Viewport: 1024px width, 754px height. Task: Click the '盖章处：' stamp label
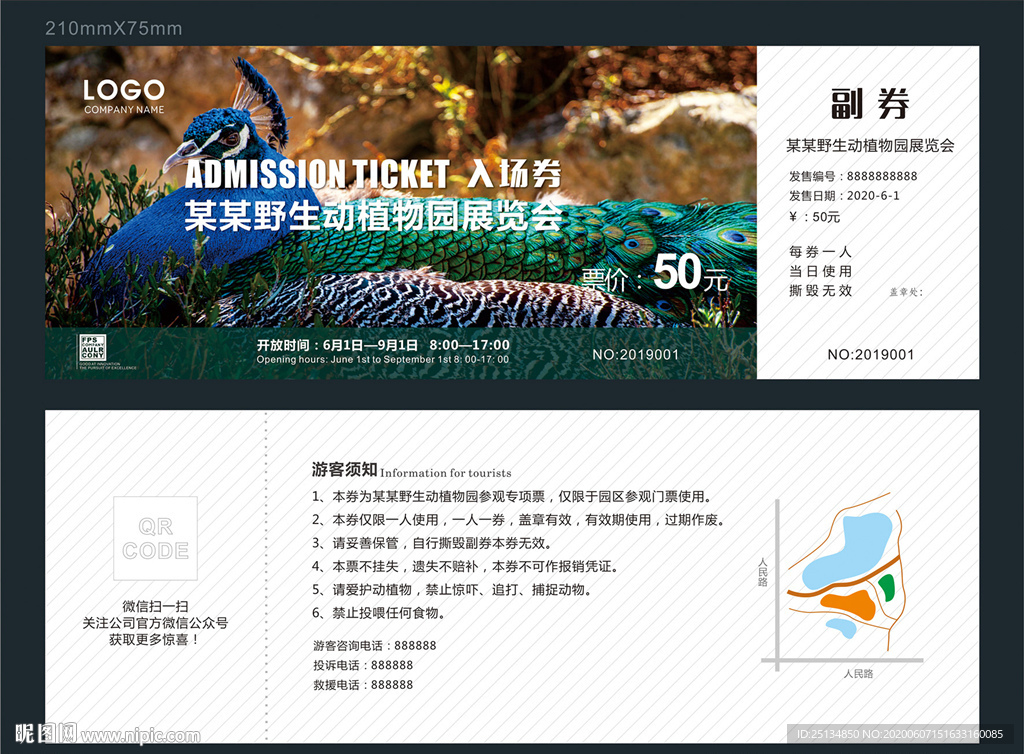906,292
